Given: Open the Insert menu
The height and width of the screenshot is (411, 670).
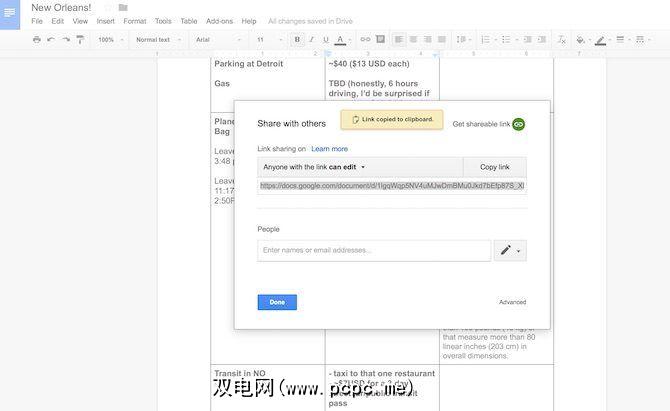Looking at the screenshot, I should click(105, 21).
